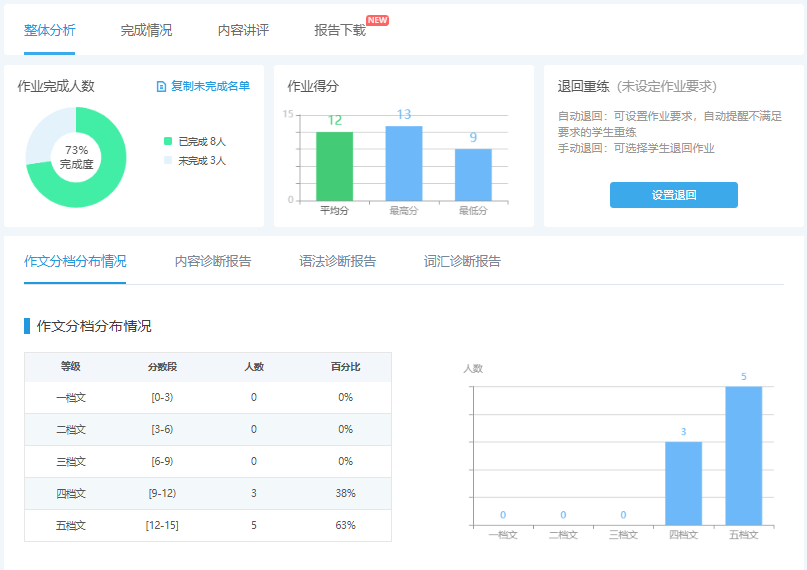Image resolution: width=807 pixels, height=570 pixels.
Task: Select the 整体分析 tab
Action: pos(49,30)
